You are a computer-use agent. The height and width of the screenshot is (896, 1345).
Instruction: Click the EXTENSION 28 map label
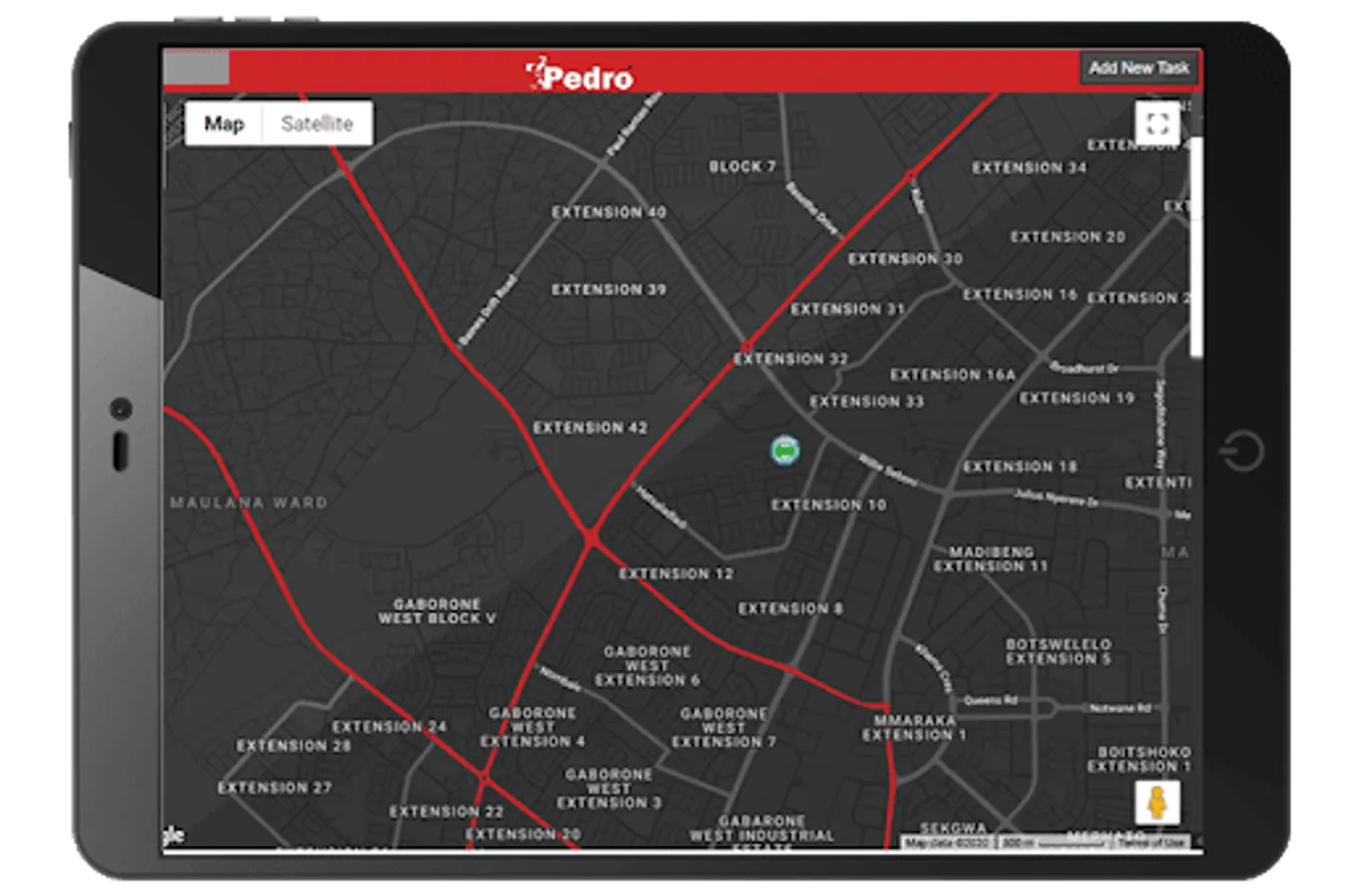tap(294, 746)
